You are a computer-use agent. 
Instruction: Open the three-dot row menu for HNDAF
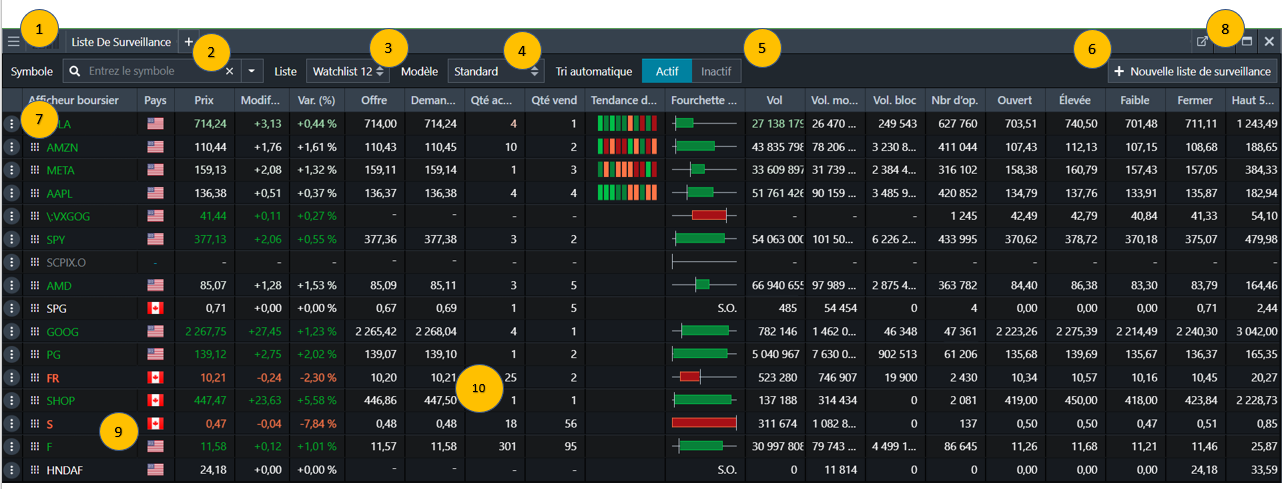pos(11,469)
